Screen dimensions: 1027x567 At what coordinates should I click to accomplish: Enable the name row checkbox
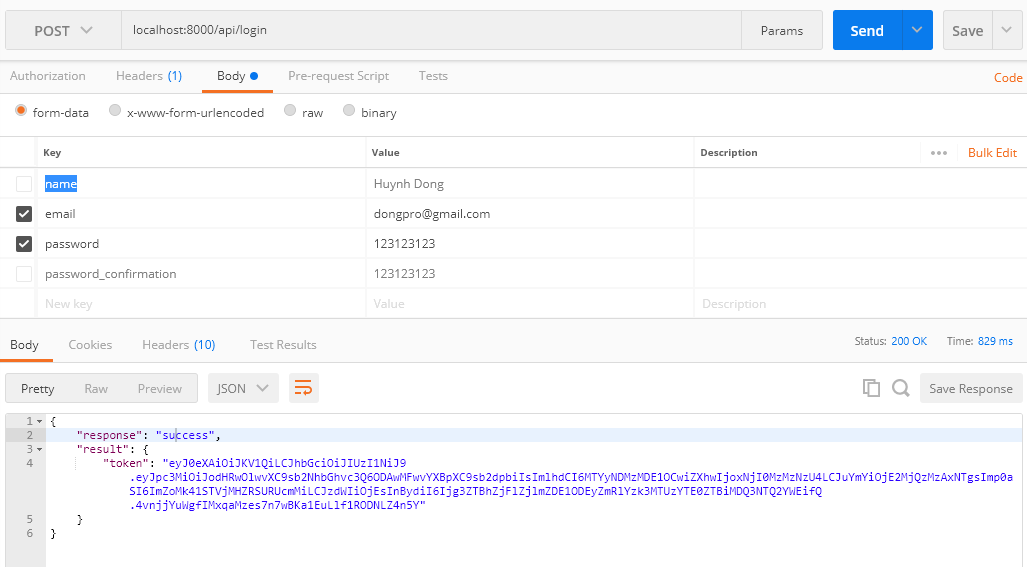click(24, 184)
